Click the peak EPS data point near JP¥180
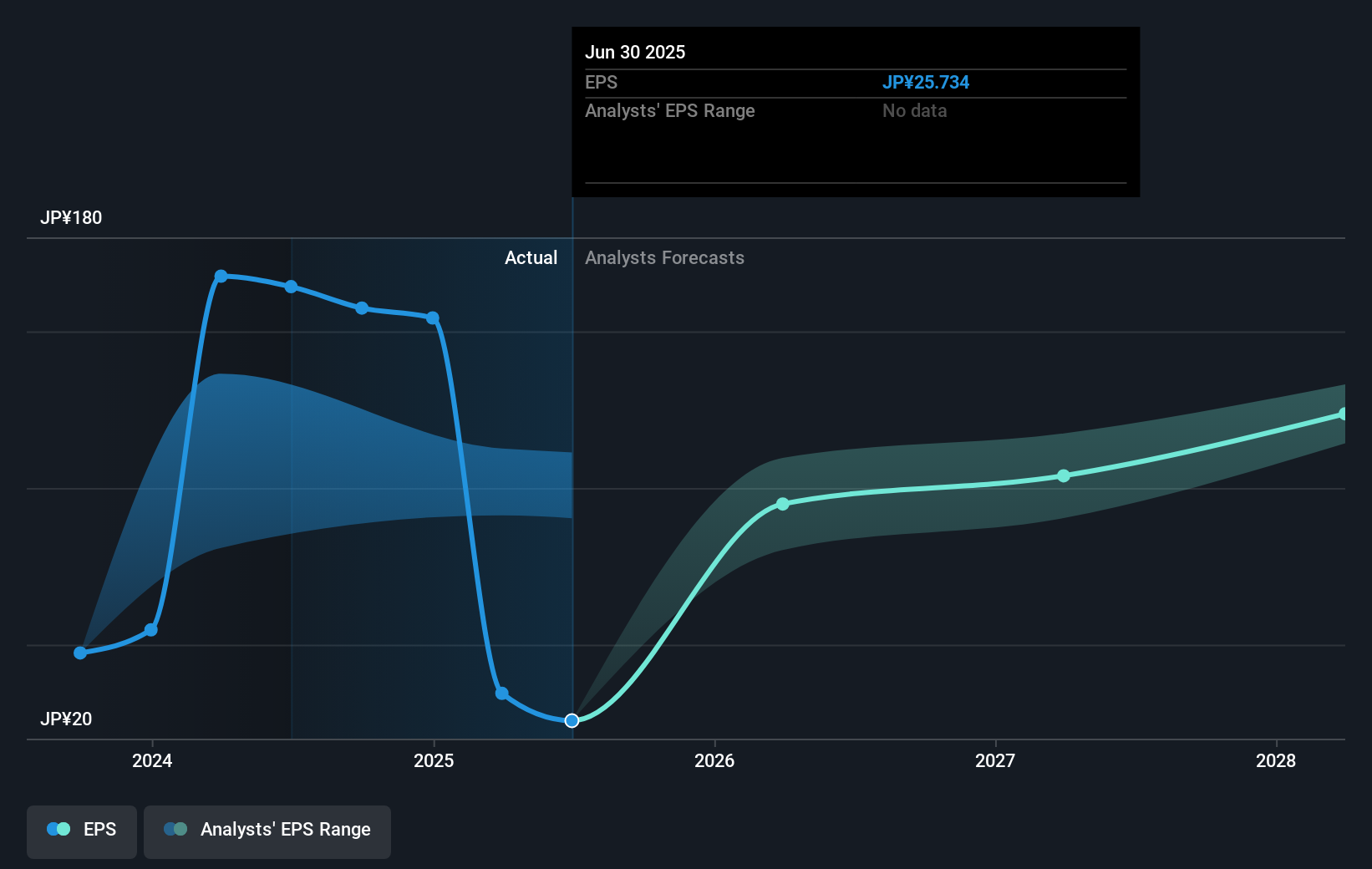The image size is (1372, 869). [221, 275]
